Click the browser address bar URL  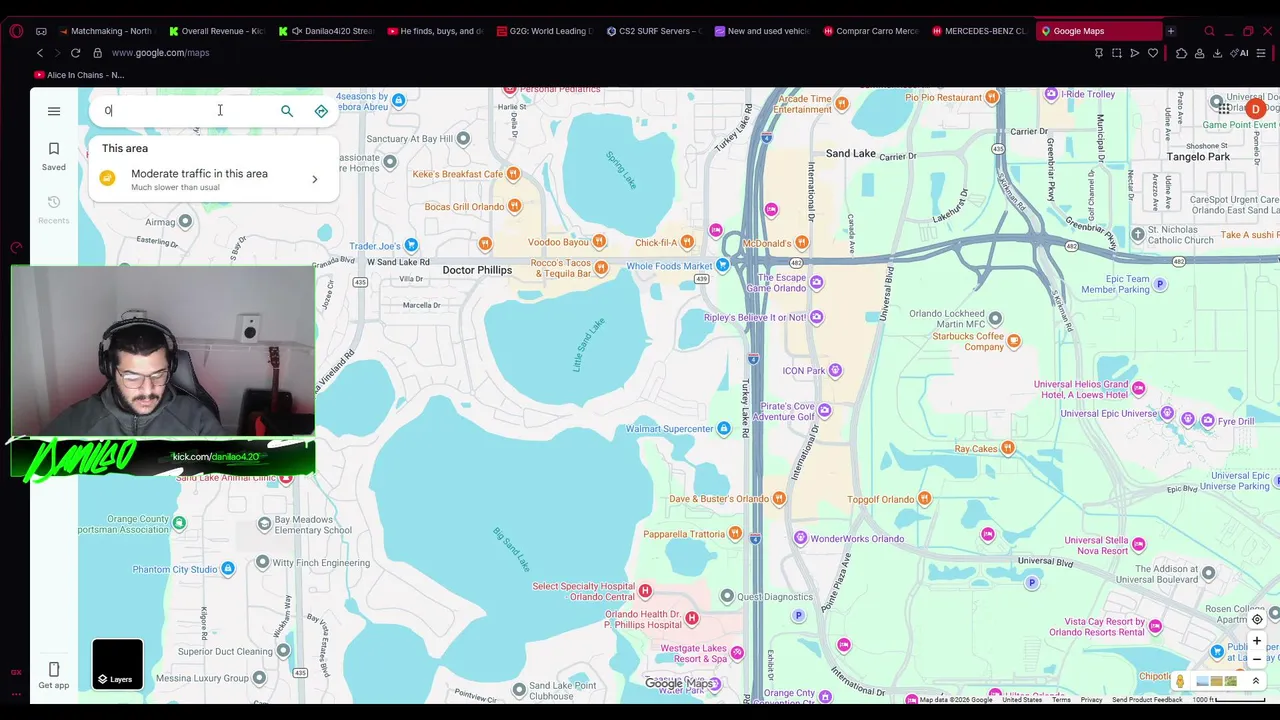click(161, 53)
